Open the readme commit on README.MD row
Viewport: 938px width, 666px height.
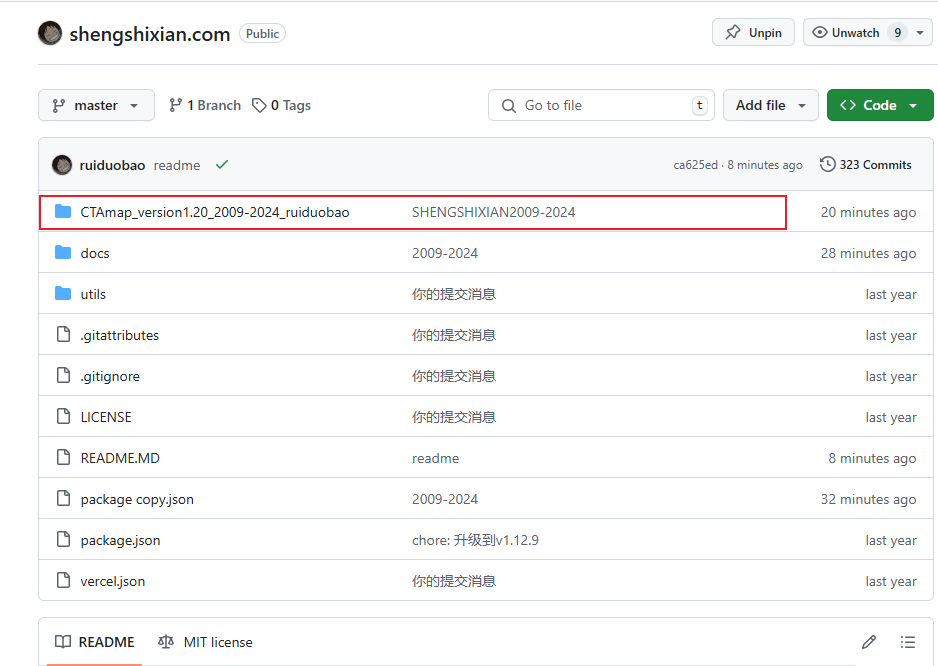[x=436, y=458]
